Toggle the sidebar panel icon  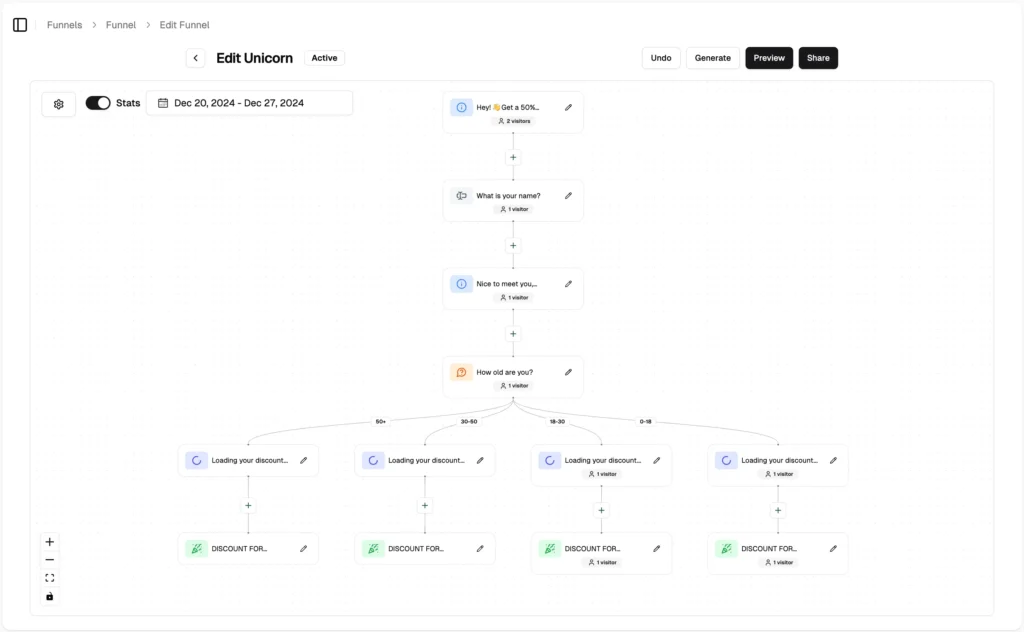click(20, 25)
